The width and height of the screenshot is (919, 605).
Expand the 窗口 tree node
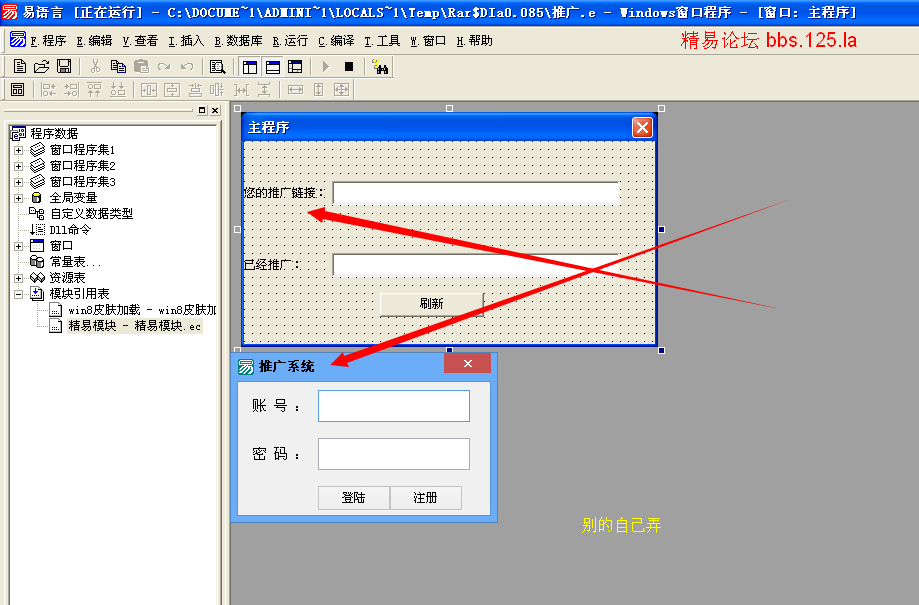click(19, 246)
